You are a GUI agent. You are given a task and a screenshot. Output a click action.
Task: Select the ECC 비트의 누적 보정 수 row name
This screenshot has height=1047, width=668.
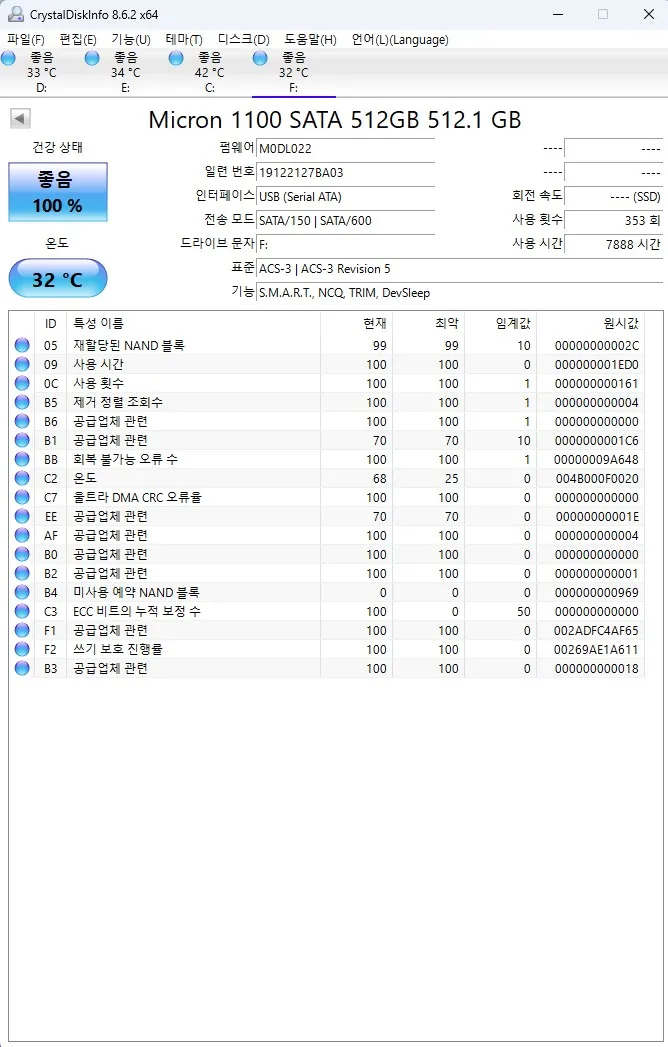137,611
